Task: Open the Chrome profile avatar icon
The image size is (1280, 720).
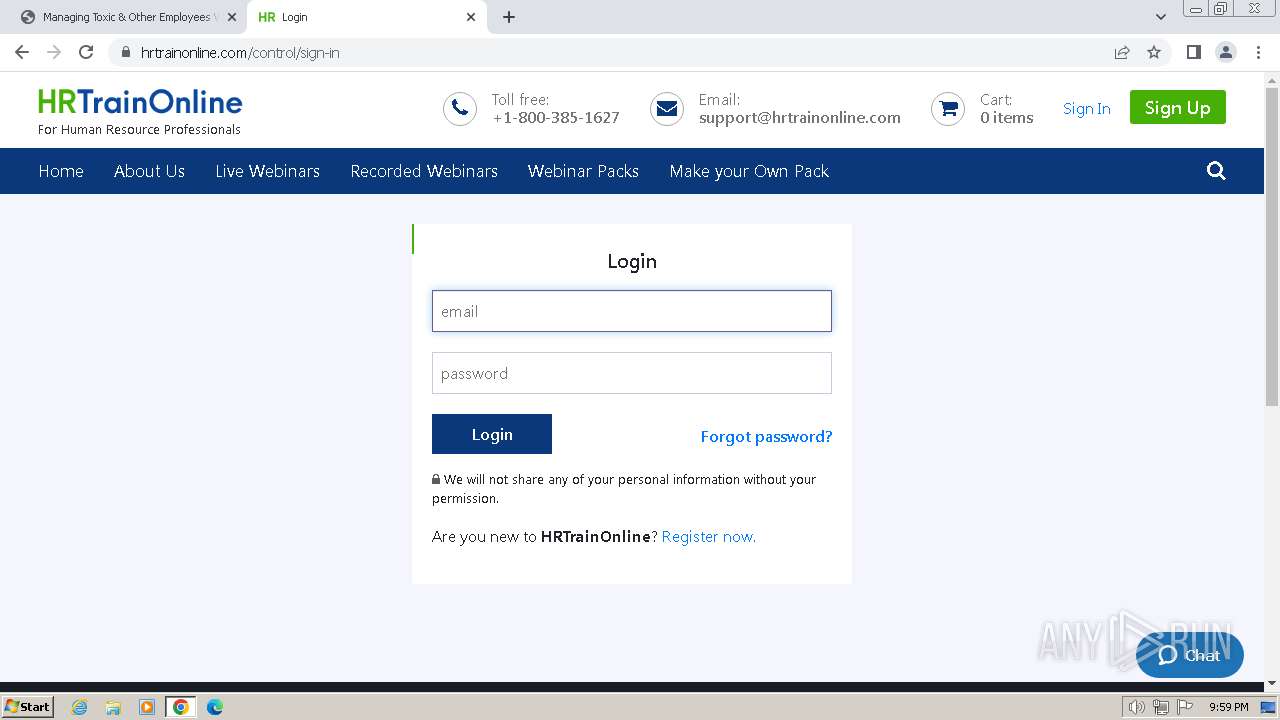Action: coord(1226,52)
